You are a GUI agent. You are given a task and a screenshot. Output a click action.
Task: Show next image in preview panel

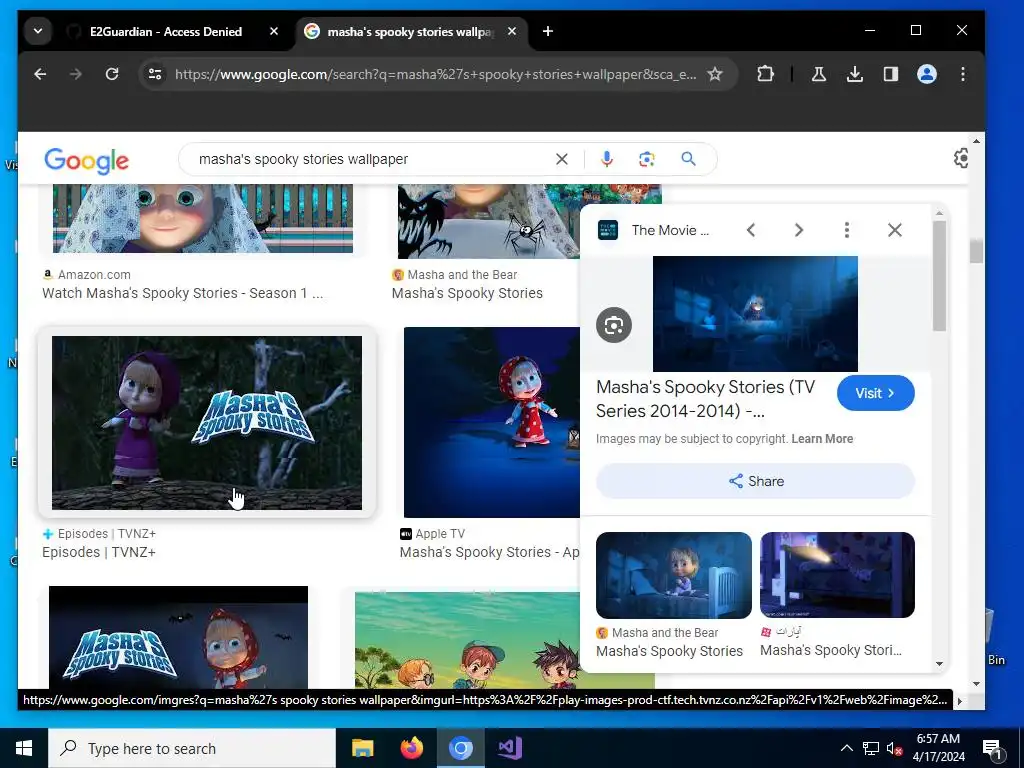[799, 230]
